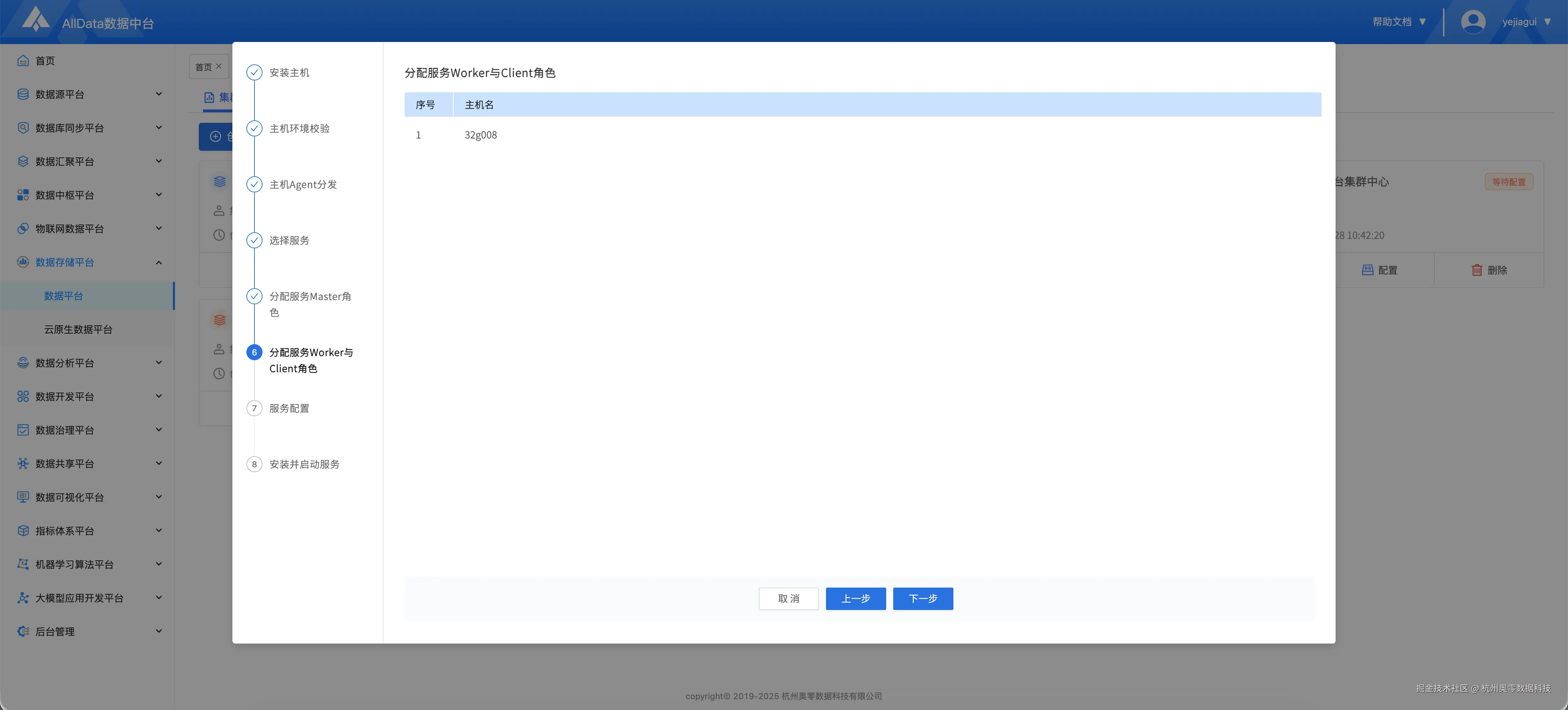This screenshot has height=710, width=1568.
Task: Click the 数据中枢平台 sidebar icon
Action: [23, 195]
